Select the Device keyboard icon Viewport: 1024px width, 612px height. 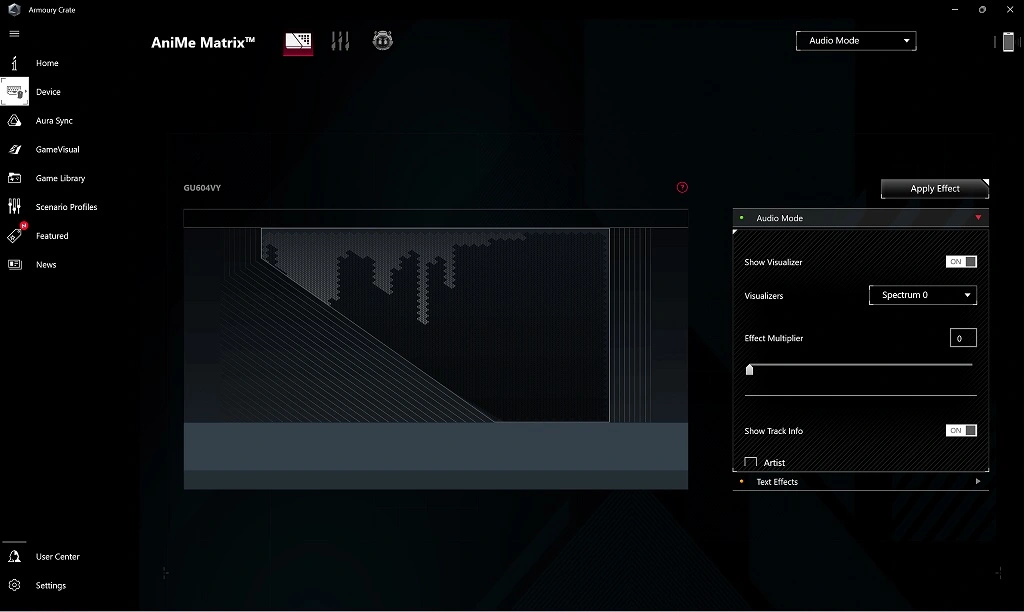[x=14, y=92]
